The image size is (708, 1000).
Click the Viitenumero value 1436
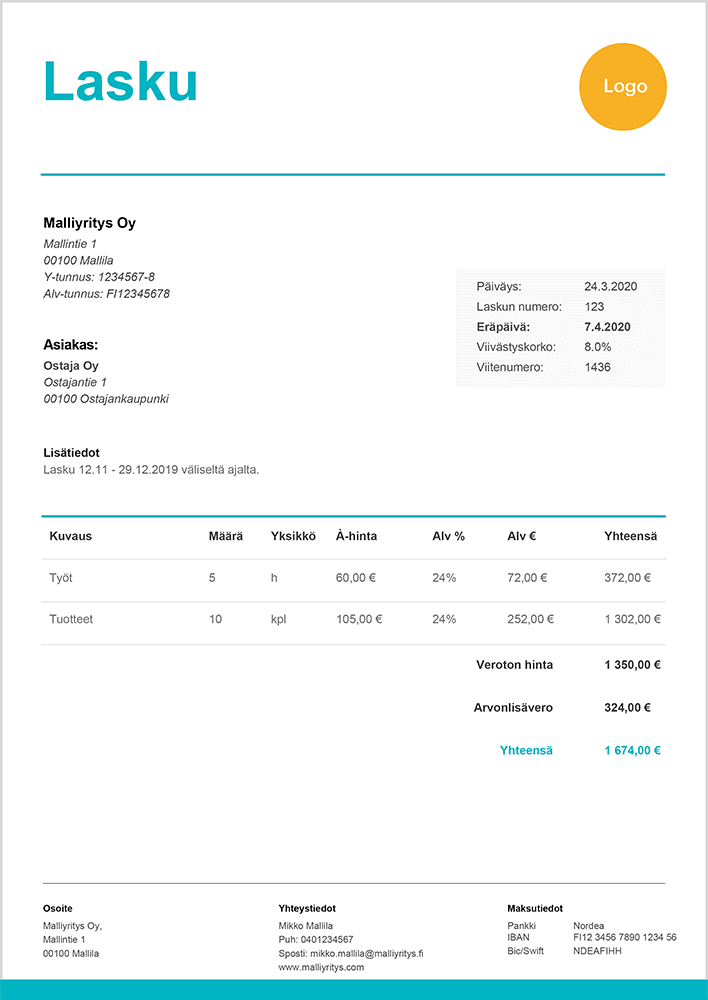(x=597, y=367)
